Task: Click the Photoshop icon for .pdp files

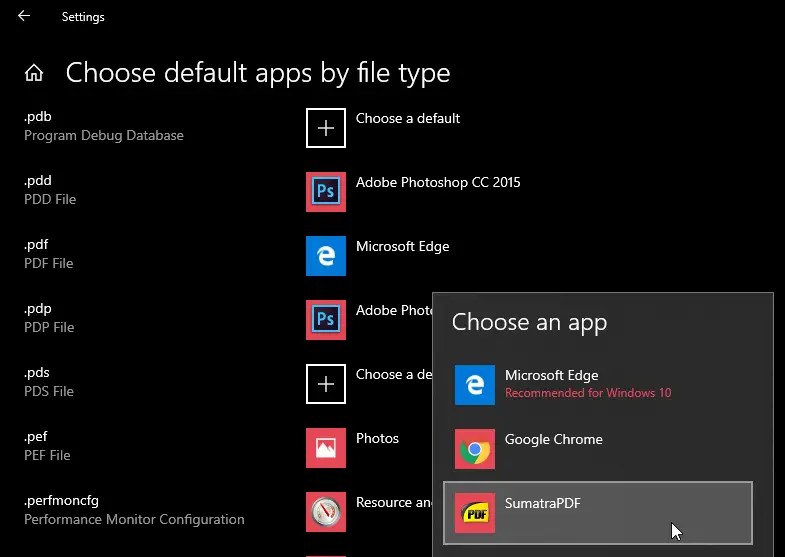Action: tap(326, 320)
